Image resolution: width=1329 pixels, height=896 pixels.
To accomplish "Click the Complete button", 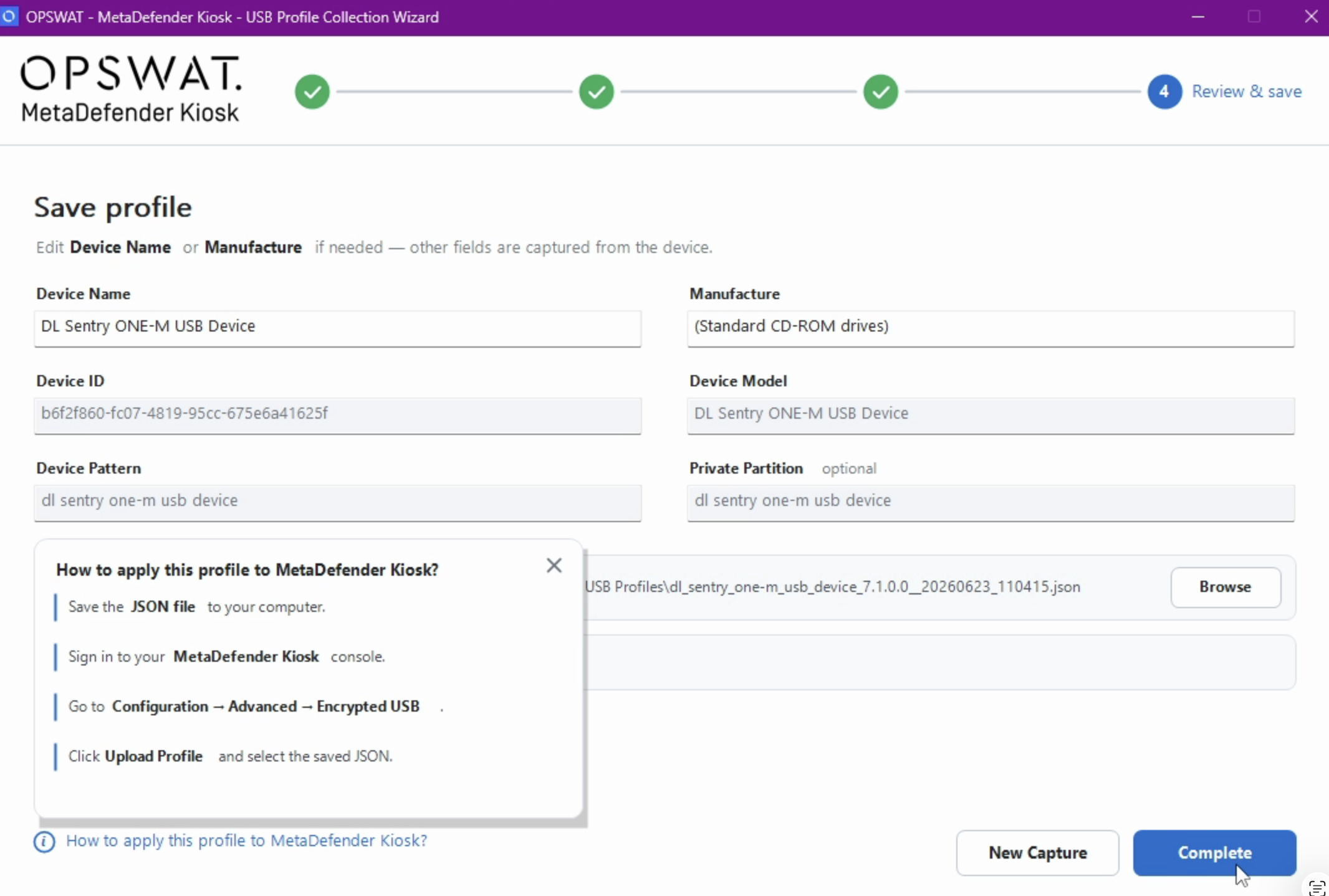I will [1215, 852].
